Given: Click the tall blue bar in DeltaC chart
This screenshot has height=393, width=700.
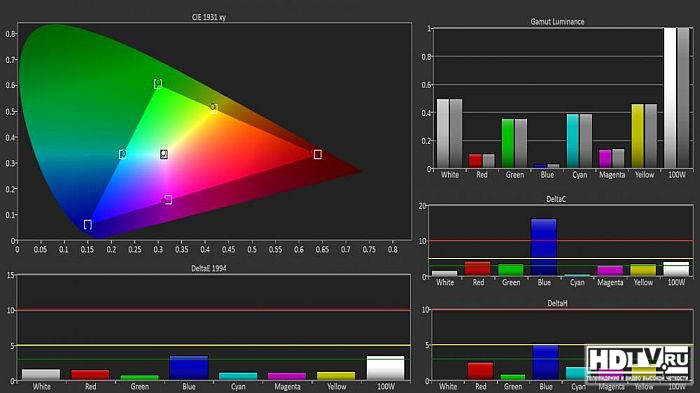Looking at the screenshot, I should [x=544, y=247].
